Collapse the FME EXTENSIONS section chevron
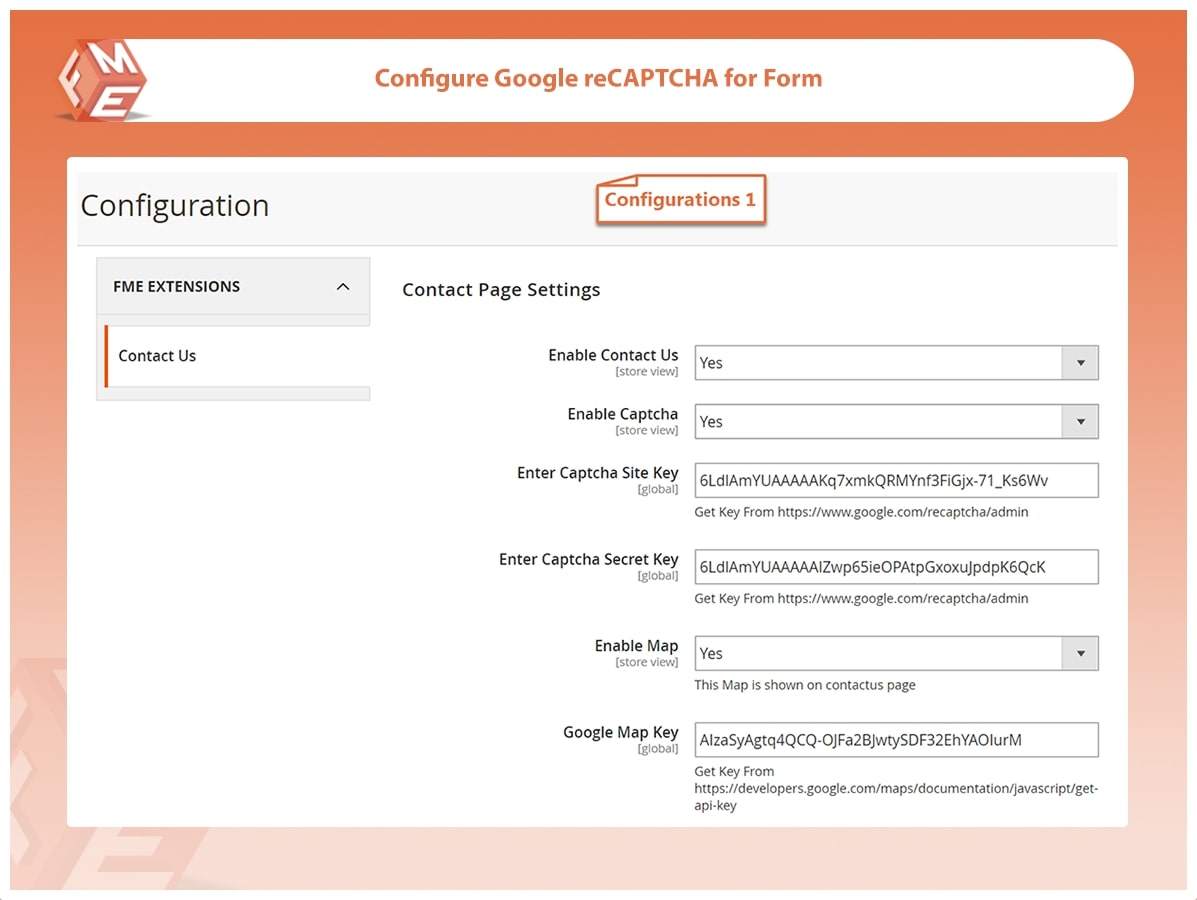Screen dimensions: 1197x900 (x=343, y=287)
